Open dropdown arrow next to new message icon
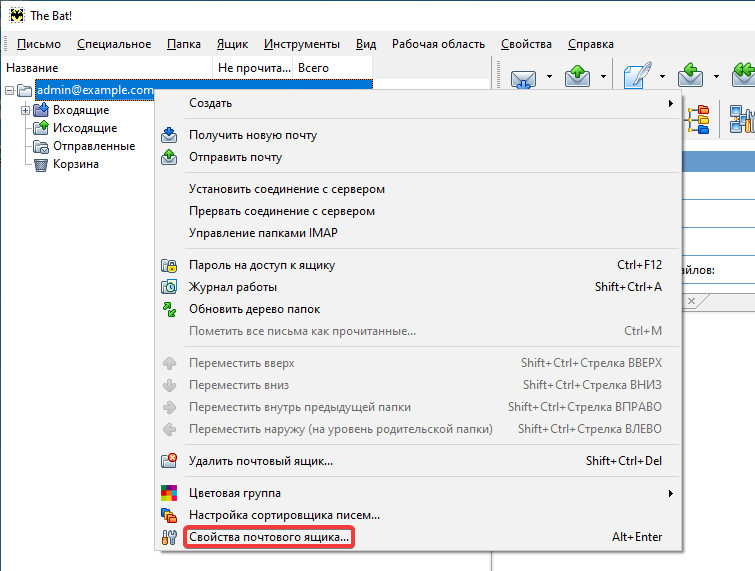The height and width of the screenshot is (571, 755). click(660, 77)
